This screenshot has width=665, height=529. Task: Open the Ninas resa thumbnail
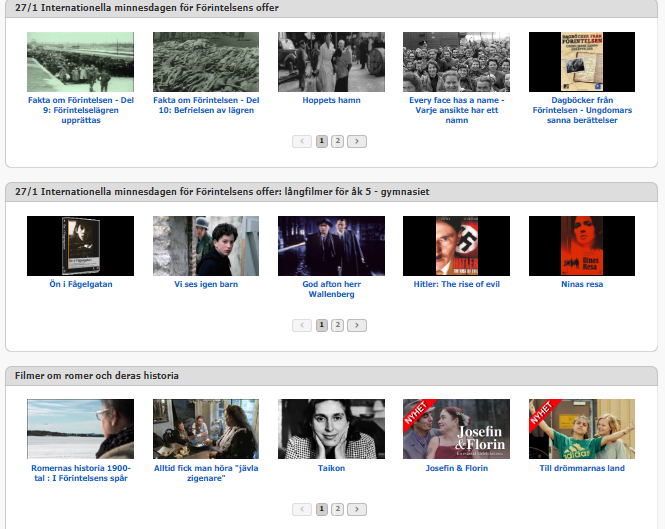pos(582,246)
